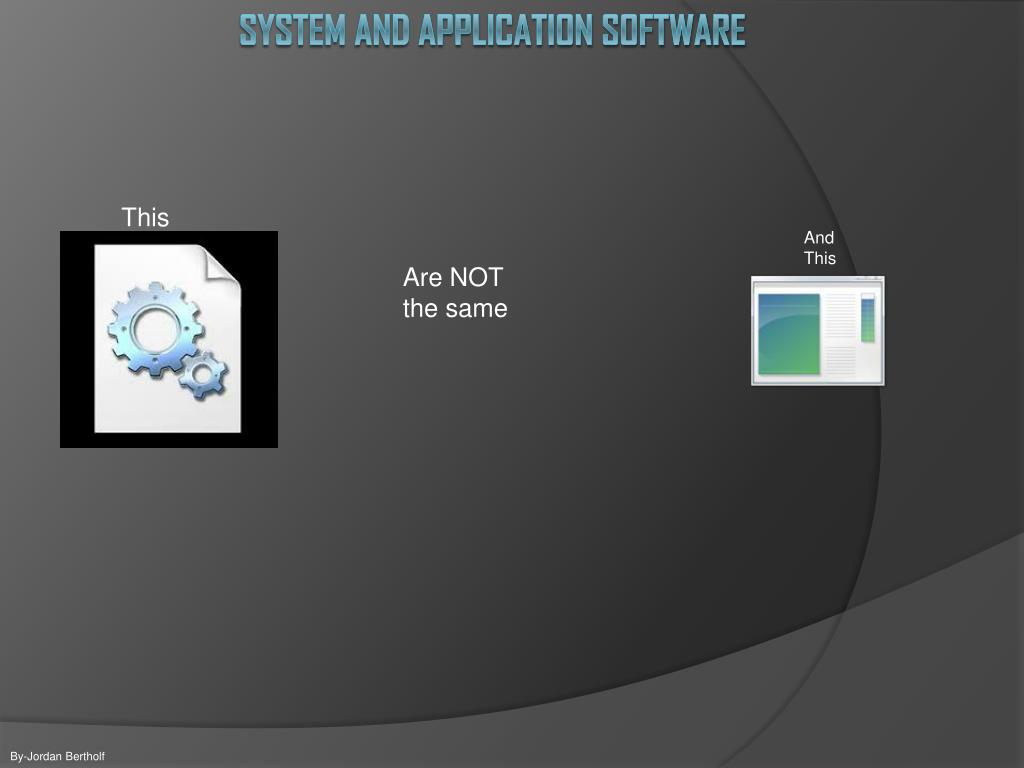The width and height of the screenshot is (1024, 768).
Task: Click the word 'NOT' in the center text
Action: [476, 278]
